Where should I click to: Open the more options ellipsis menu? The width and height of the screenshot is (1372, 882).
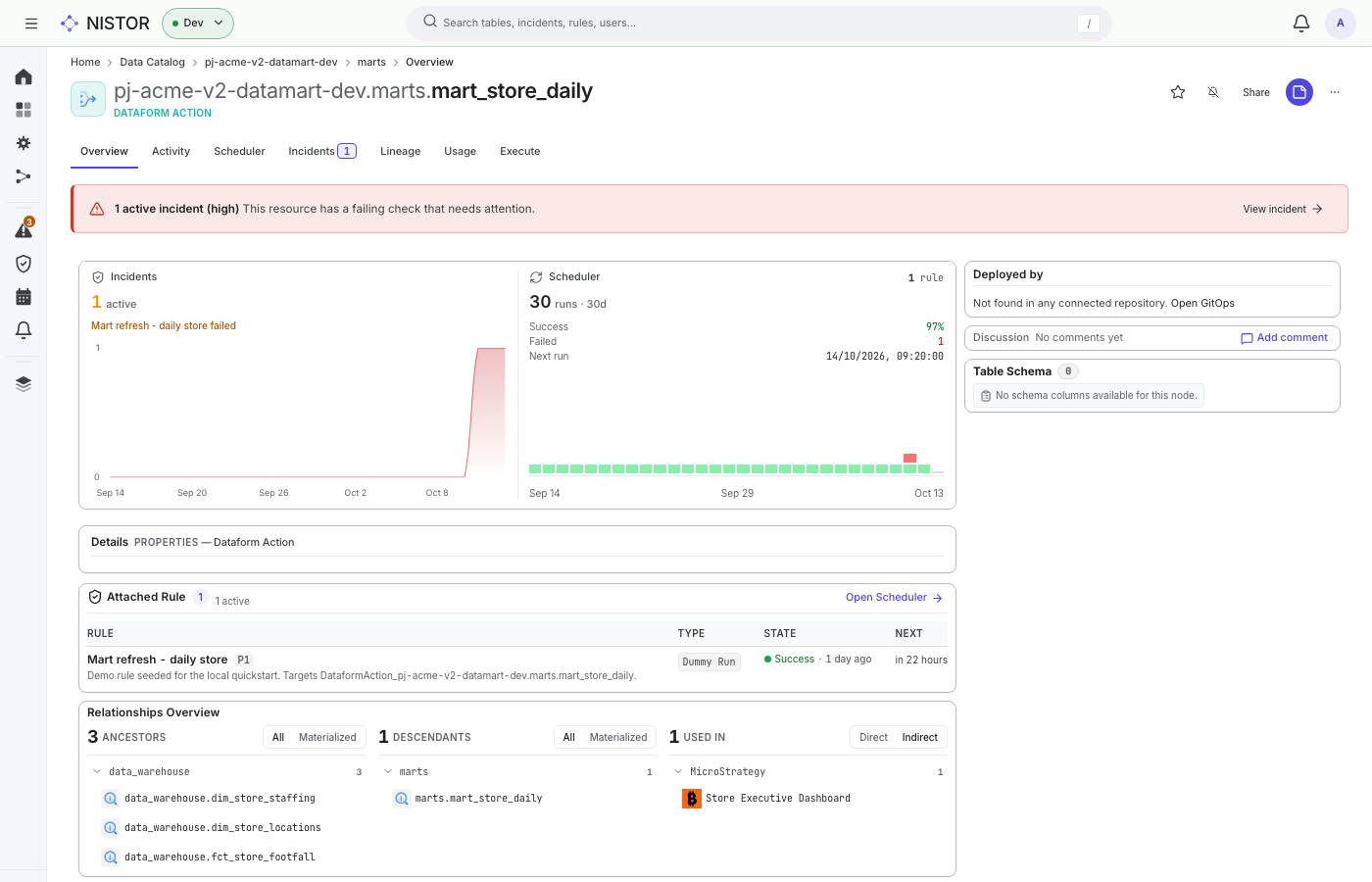coord(1335,92)
